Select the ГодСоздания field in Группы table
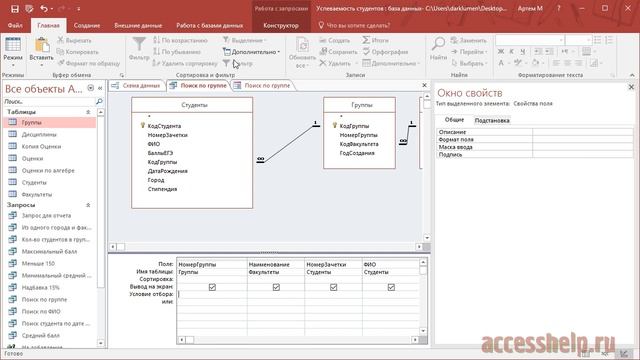640x360 pixels. 357,153
